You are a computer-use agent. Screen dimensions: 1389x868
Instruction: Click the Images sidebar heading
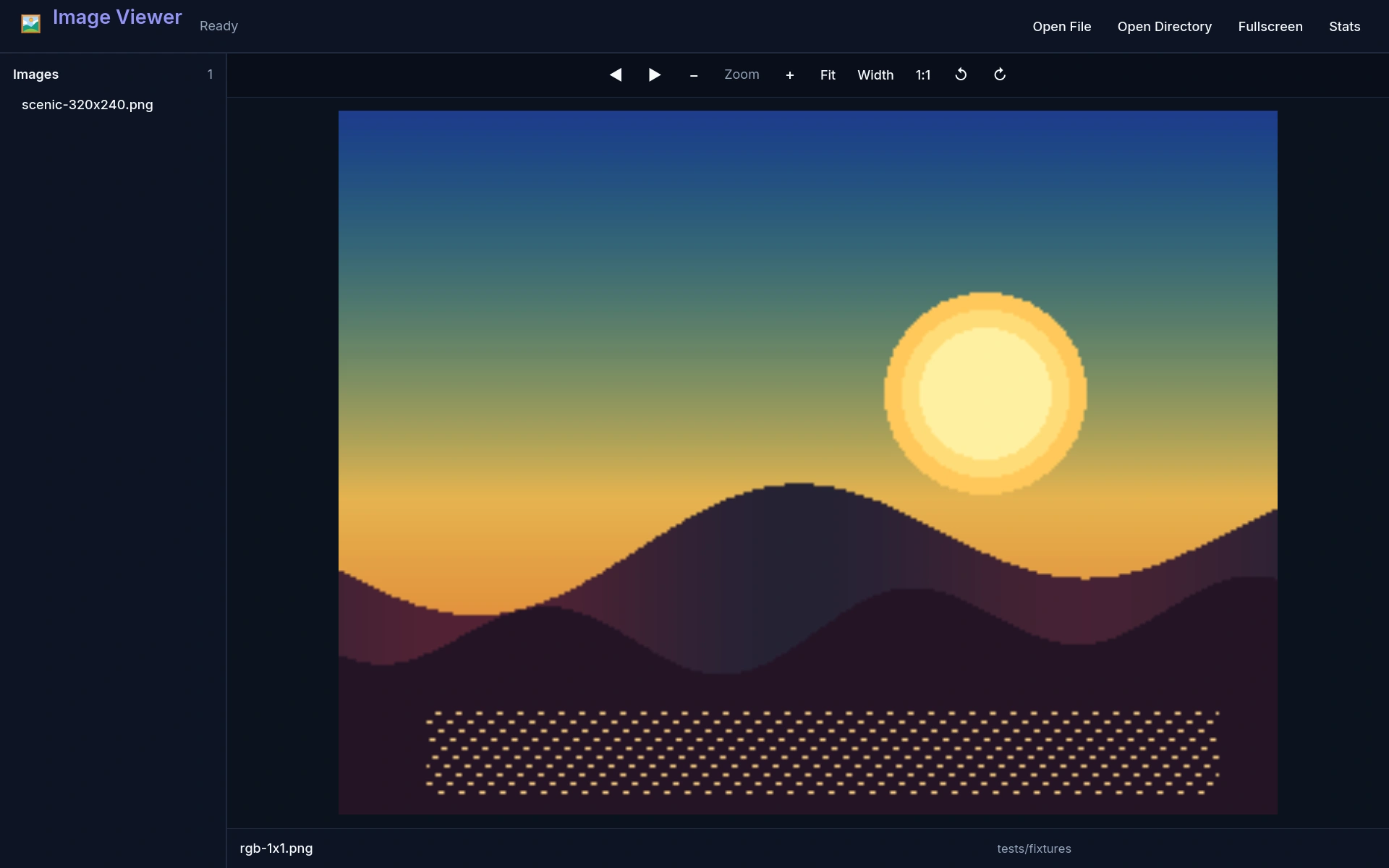(35, 75)
